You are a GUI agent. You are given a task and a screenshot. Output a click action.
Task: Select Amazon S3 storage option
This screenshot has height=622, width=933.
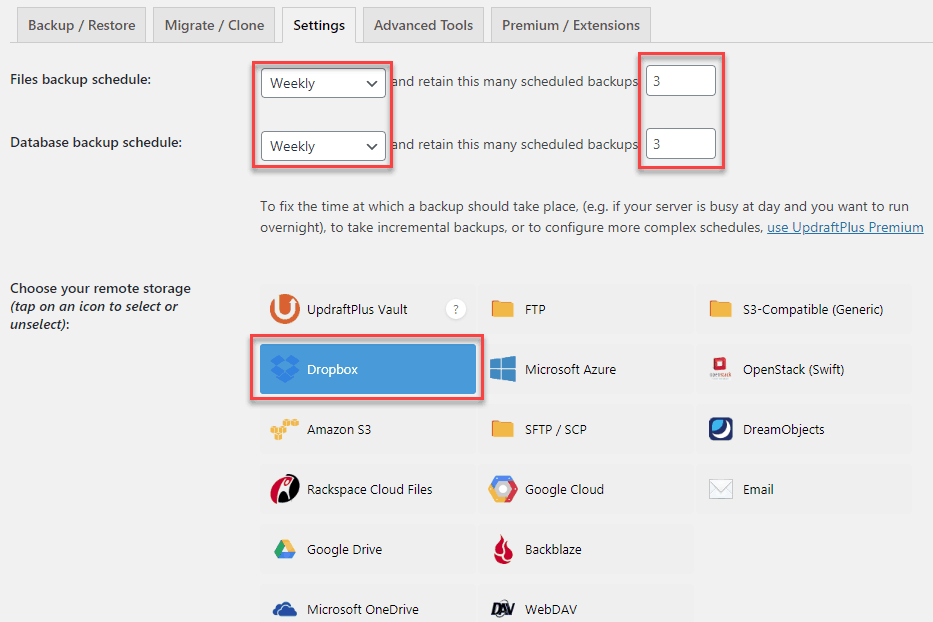click(368, 429)
